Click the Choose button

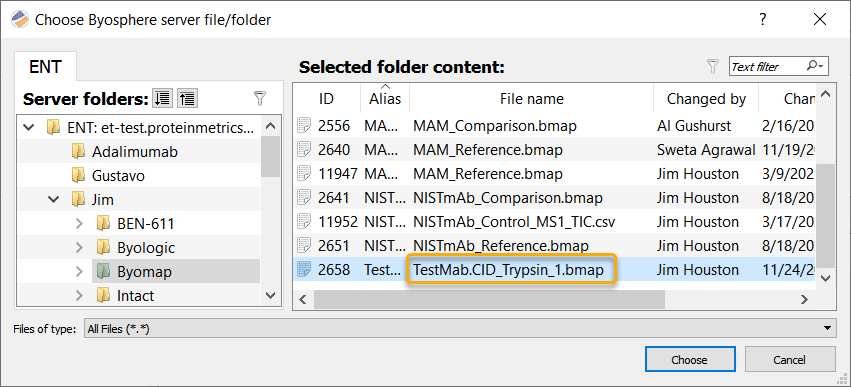tap(690, 359)
